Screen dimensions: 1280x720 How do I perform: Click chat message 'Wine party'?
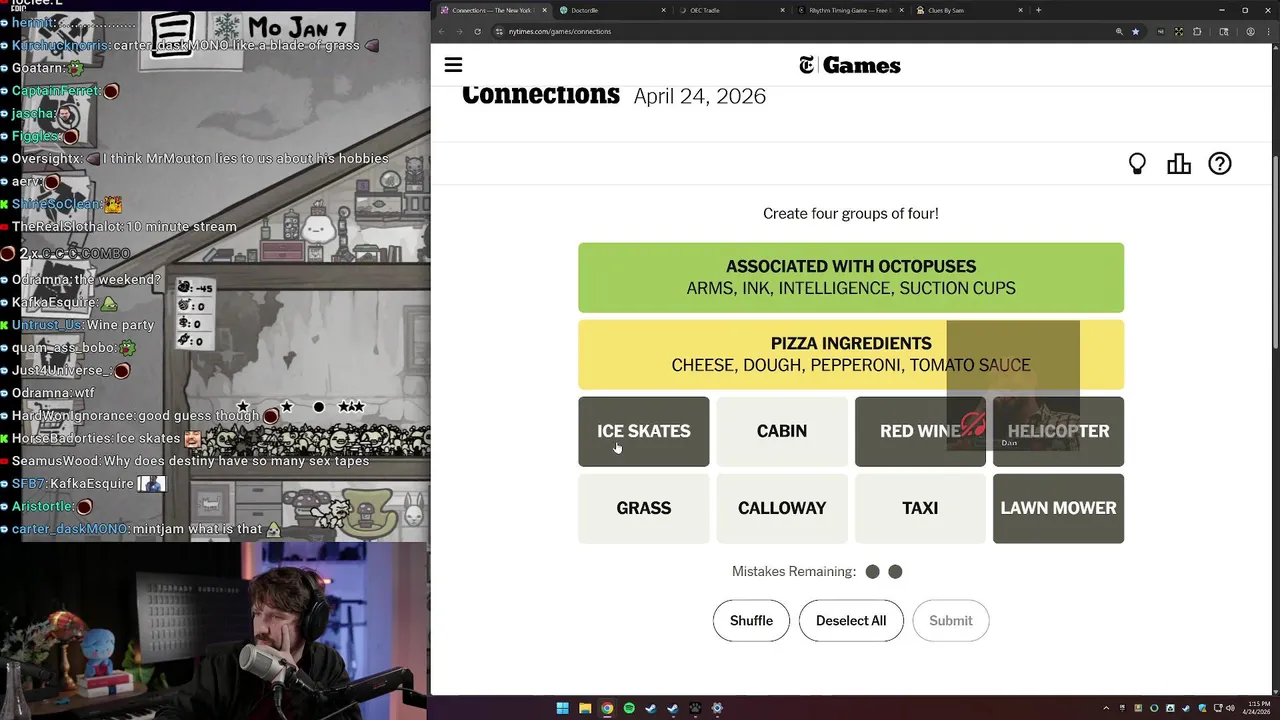[x=121, y=325]
